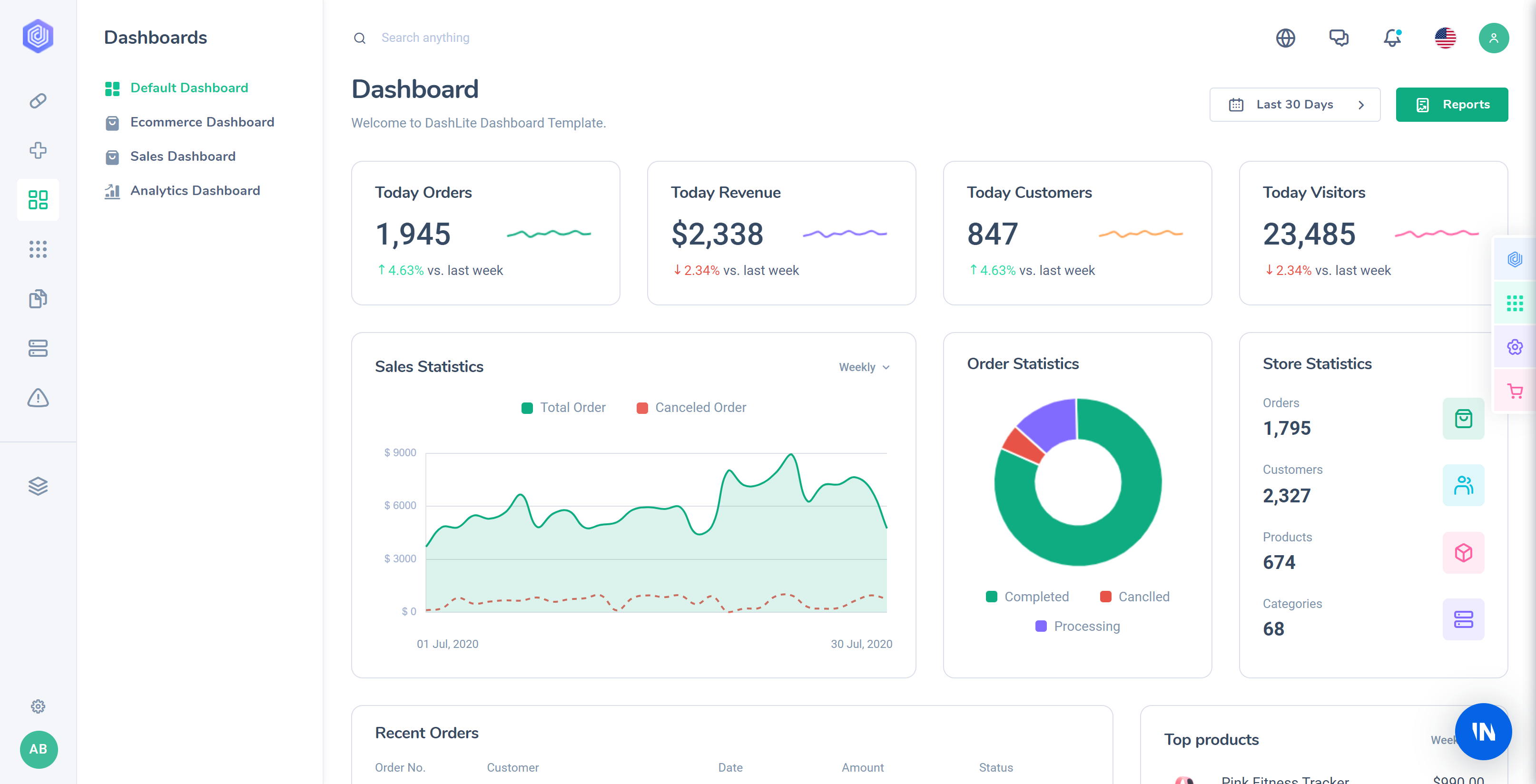Select Ecommerce Dashboard menu item
The height and width of the screenshot is (784, 1536).
click(x=202, y=122)
